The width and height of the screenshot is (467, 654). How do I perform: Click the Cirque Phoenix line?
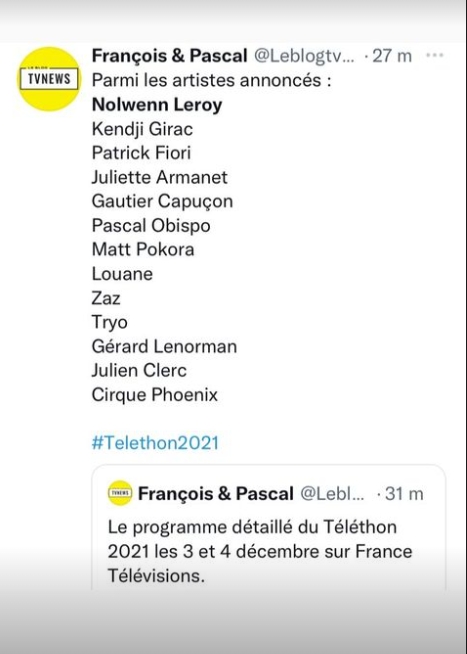point(155,395)
